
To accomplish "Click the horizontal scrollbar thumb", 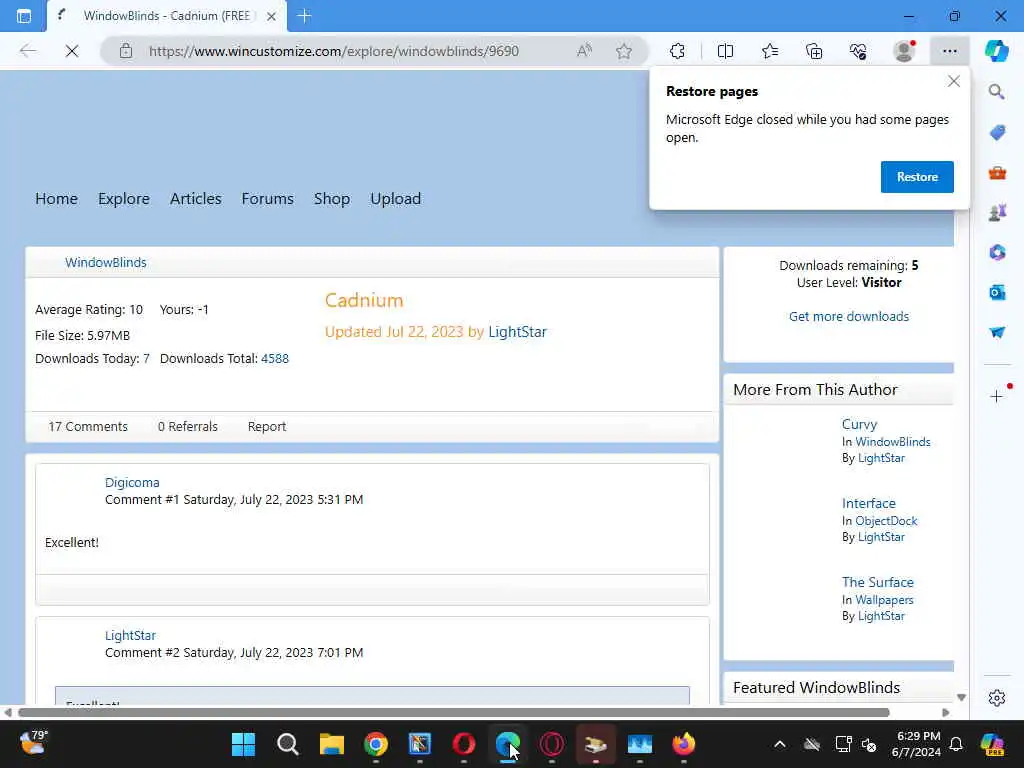I will click(x=454, y=712).
